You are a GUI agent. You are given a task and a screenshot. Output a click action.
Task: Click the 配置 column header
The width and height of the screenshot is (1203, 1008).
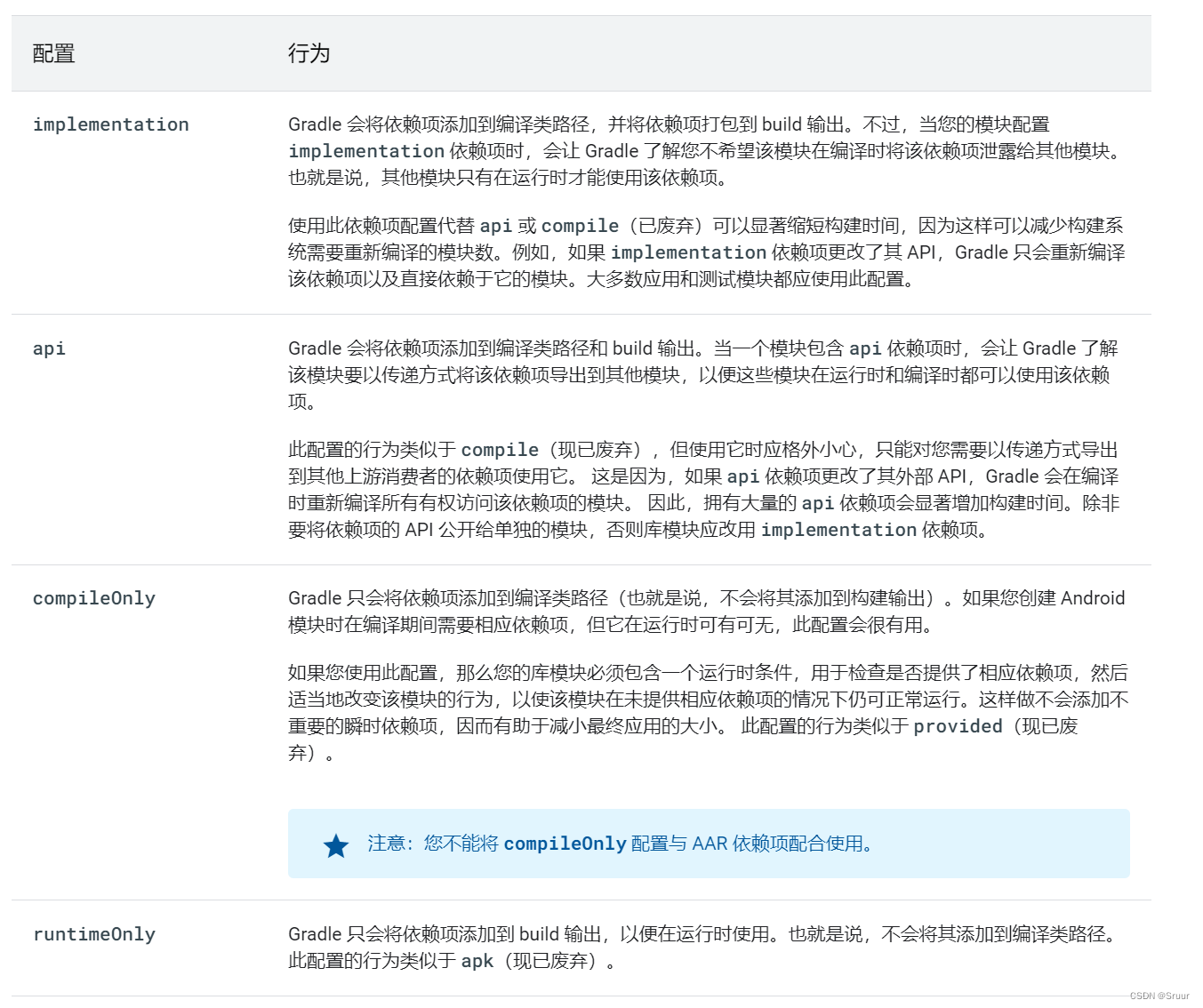(x=53, y=53)
